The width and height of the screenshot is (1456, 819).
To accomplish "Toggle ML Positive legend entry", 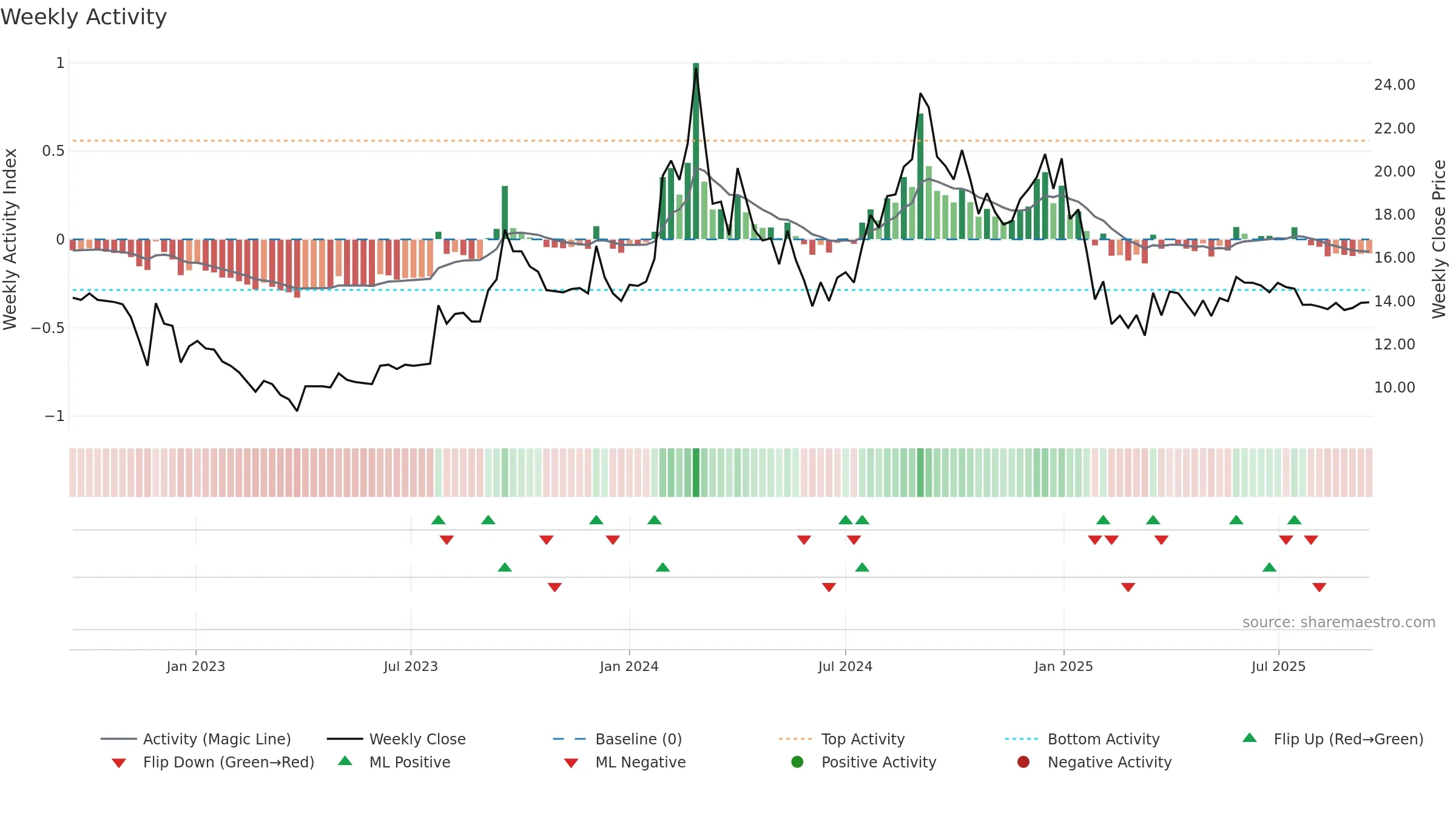I will [394, 762].
